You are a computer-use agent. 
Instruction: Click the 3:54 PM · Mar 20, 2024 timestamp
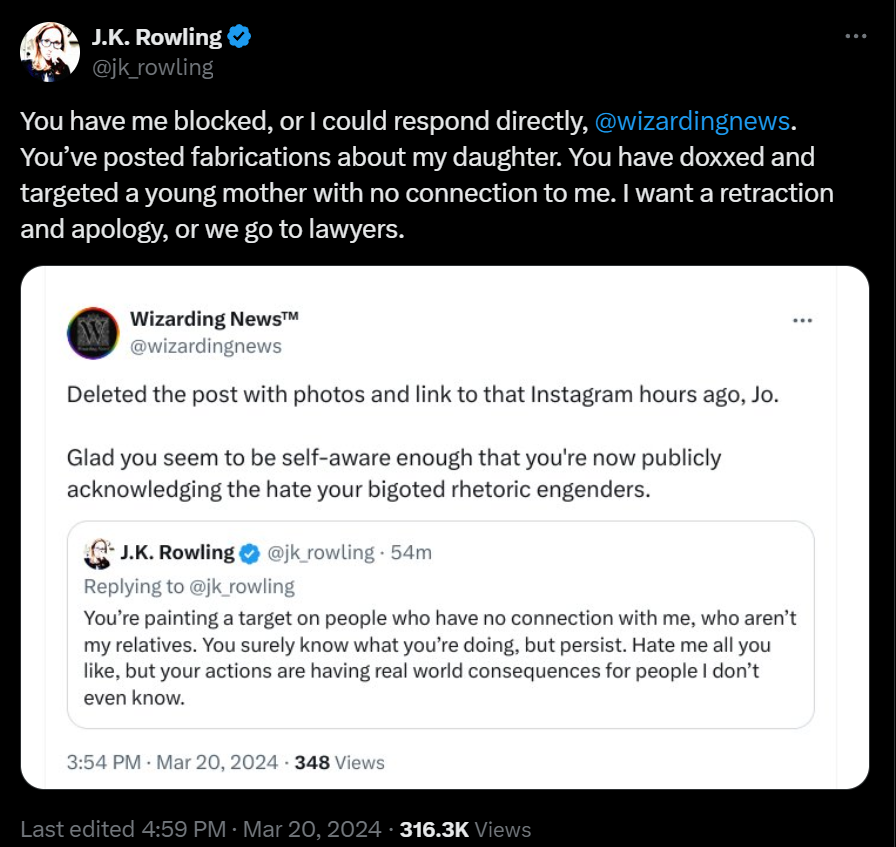pos(172,762)
